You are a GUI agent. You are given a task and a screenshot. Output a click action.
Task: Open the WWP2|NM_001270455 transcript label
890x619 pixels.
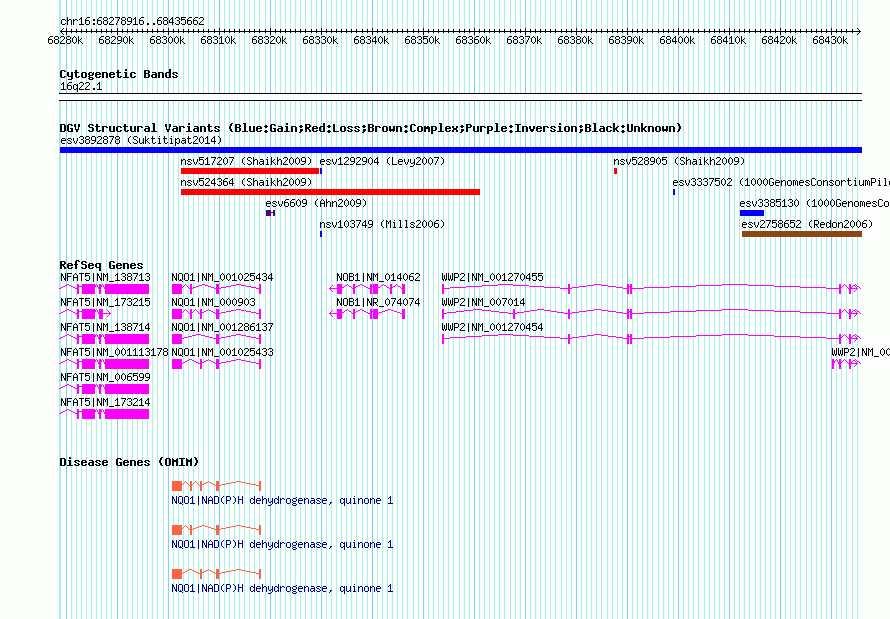pos(493,277)
